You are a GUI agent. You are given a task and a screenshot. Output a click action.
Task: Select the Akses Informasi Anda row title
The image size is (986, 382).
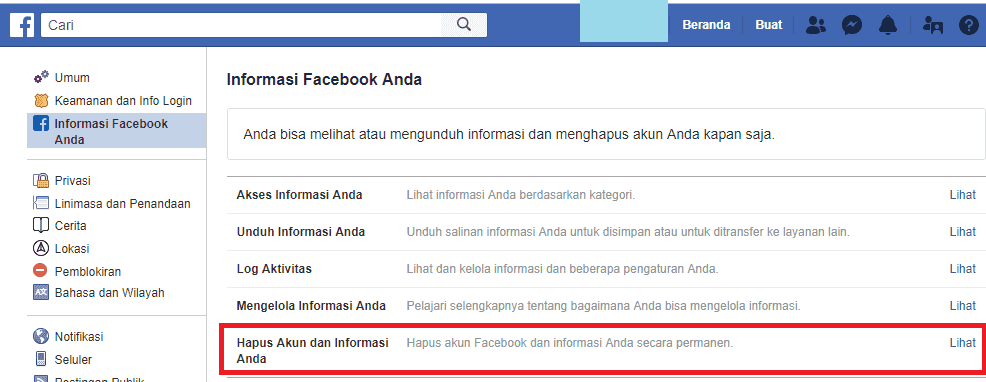tap(299, 195)
